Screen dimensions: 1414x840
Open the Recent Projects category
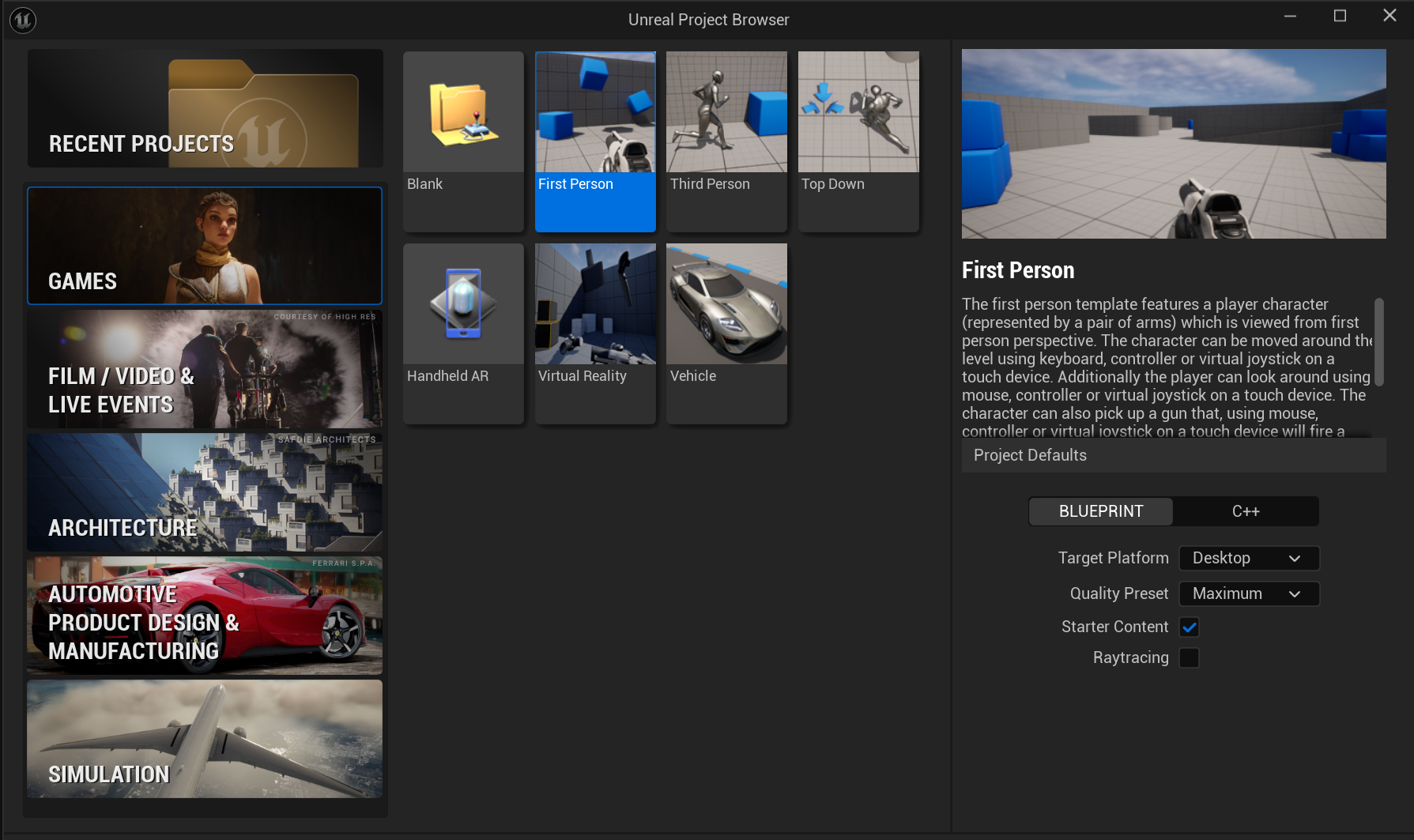click(x=206, y=108)
